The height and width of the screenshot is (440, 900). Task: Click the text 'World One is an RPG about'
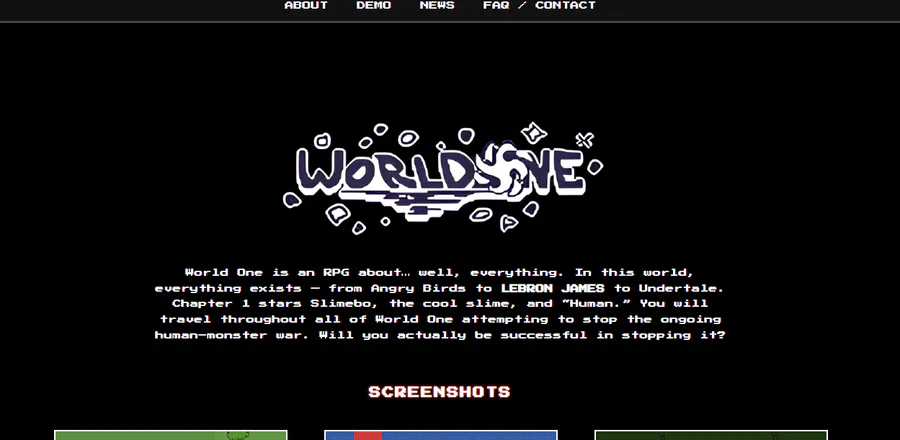click(x=293, y=272)
